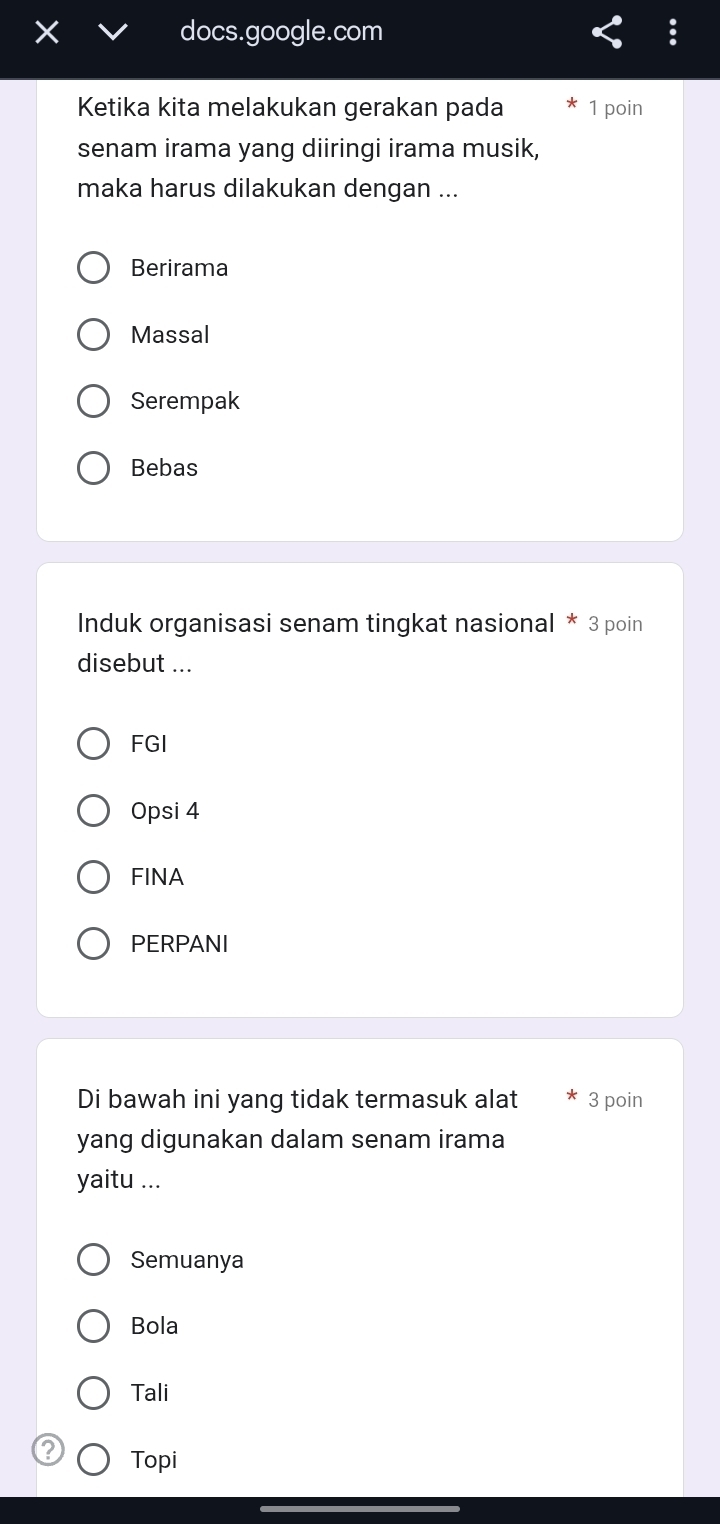Pick the Topi option
The image size is (720, 1524).
pyautogui.click(x=94, y=1460)
